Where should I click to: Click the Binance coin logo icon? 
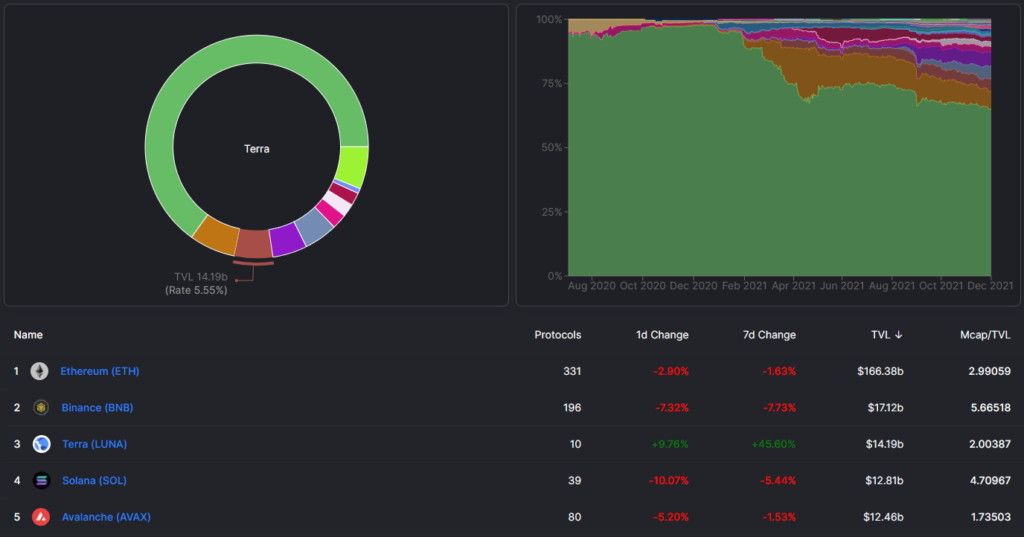(41, 407)
